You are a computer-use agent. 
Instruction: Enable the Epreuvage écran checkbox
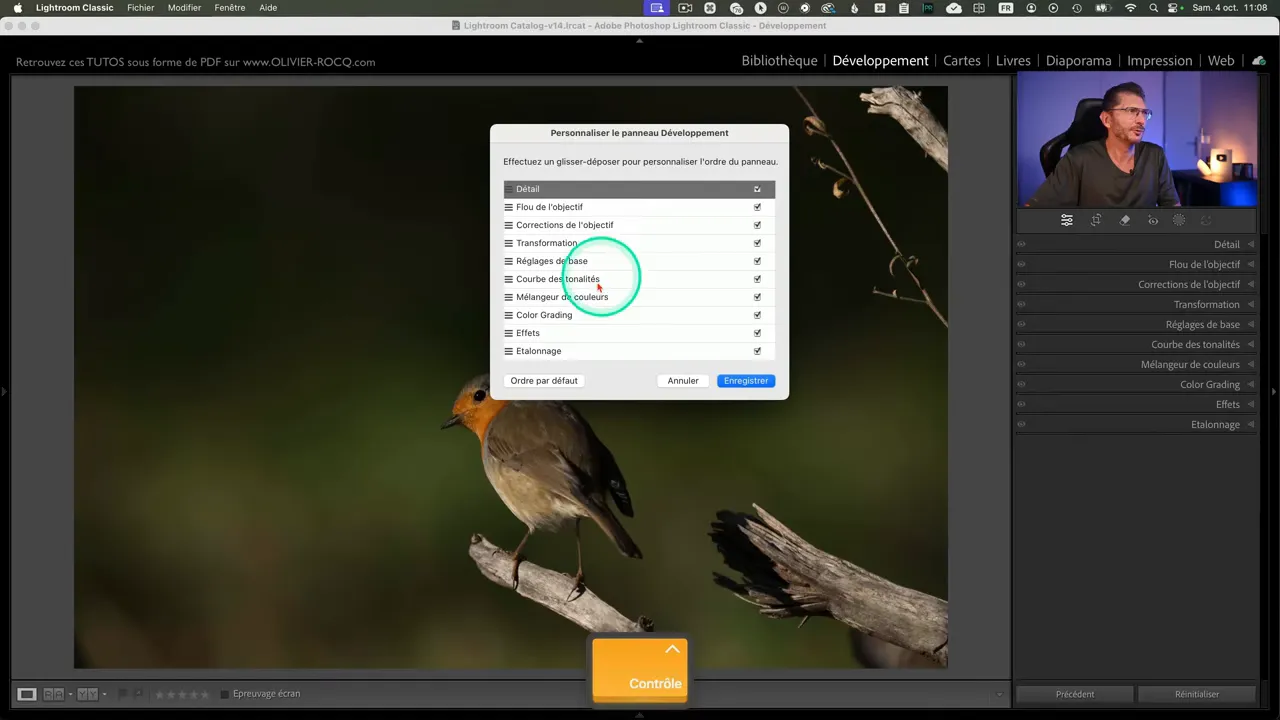(x=225, y=694)
